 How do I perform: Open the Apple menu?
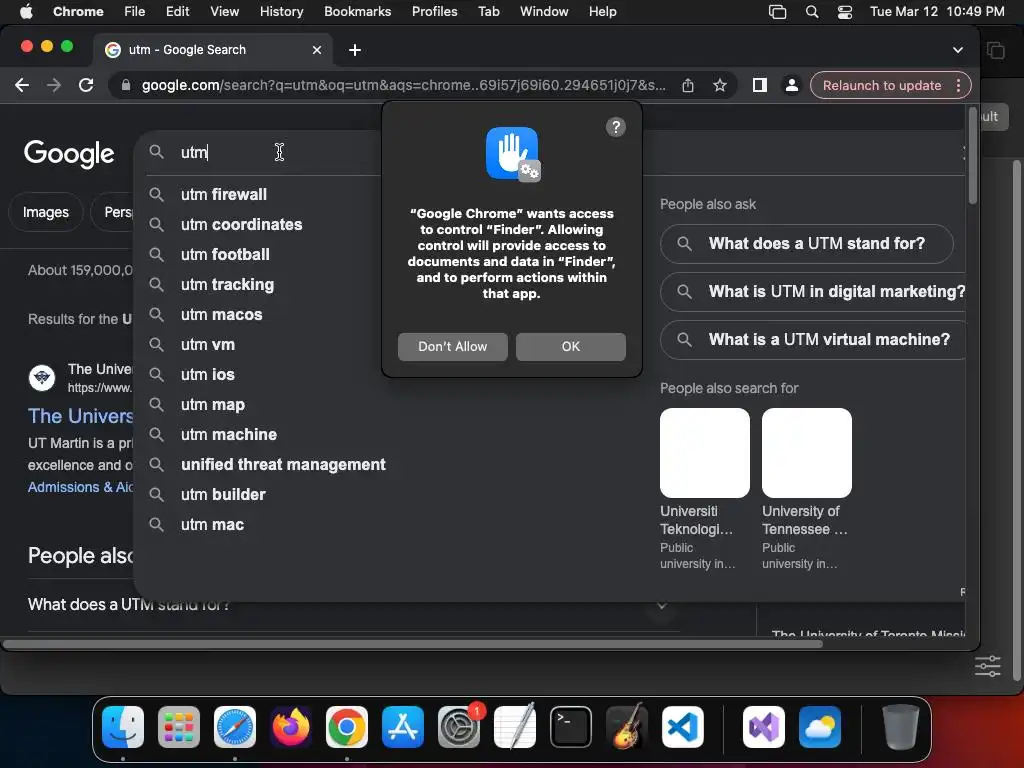click(x=26, y=12)
